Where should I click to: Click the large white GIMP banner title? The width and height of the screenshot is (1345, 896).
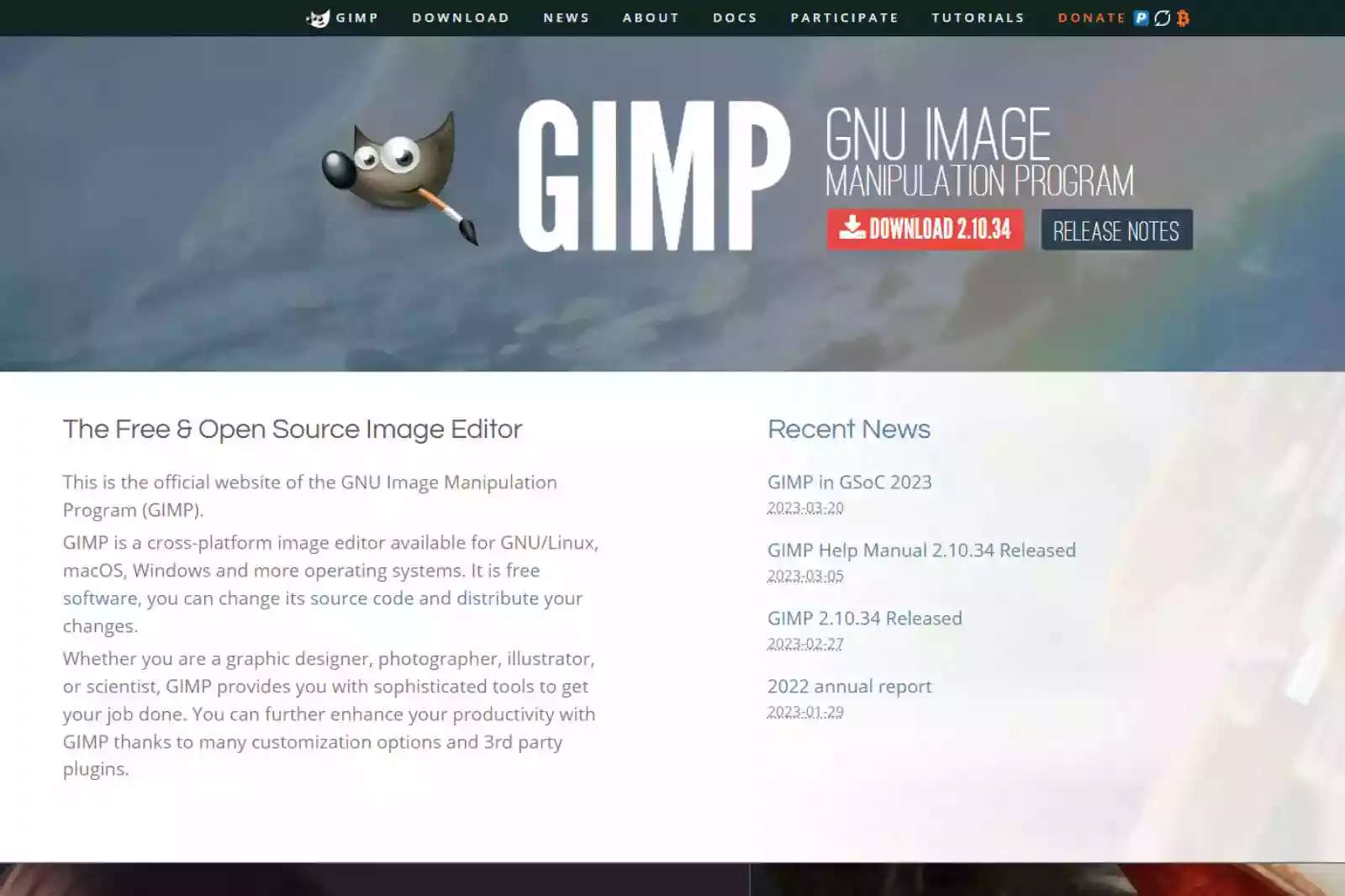tap(654, 177)
